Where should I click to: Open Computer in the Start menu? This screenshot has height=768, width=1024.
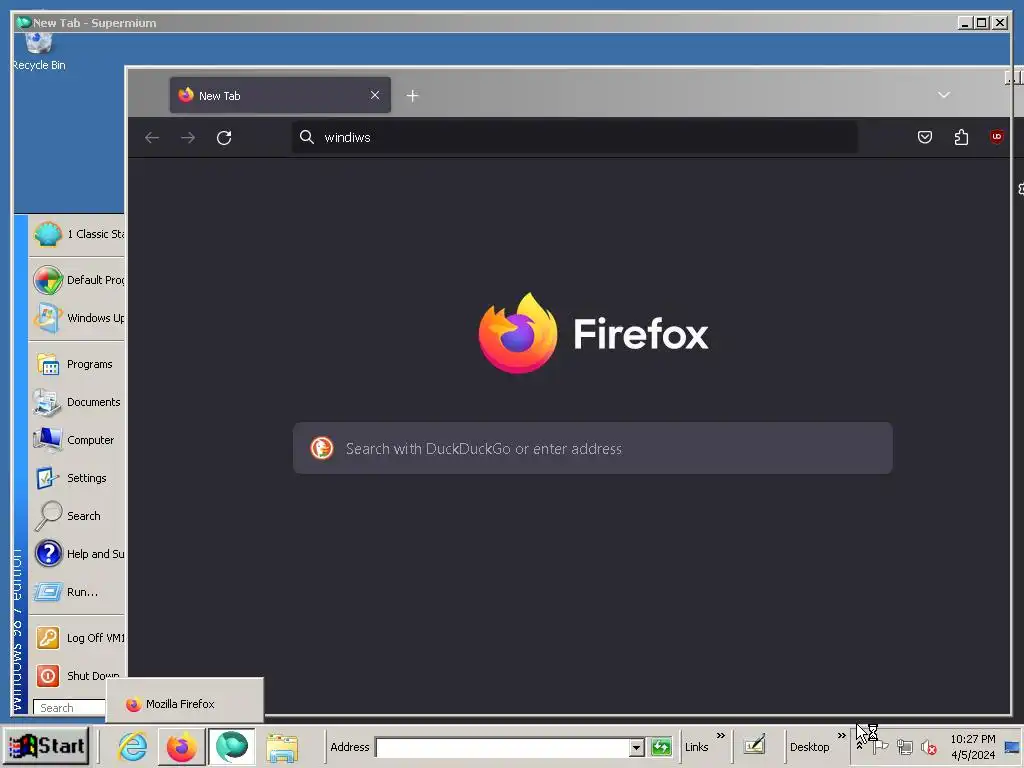(77, 440)
